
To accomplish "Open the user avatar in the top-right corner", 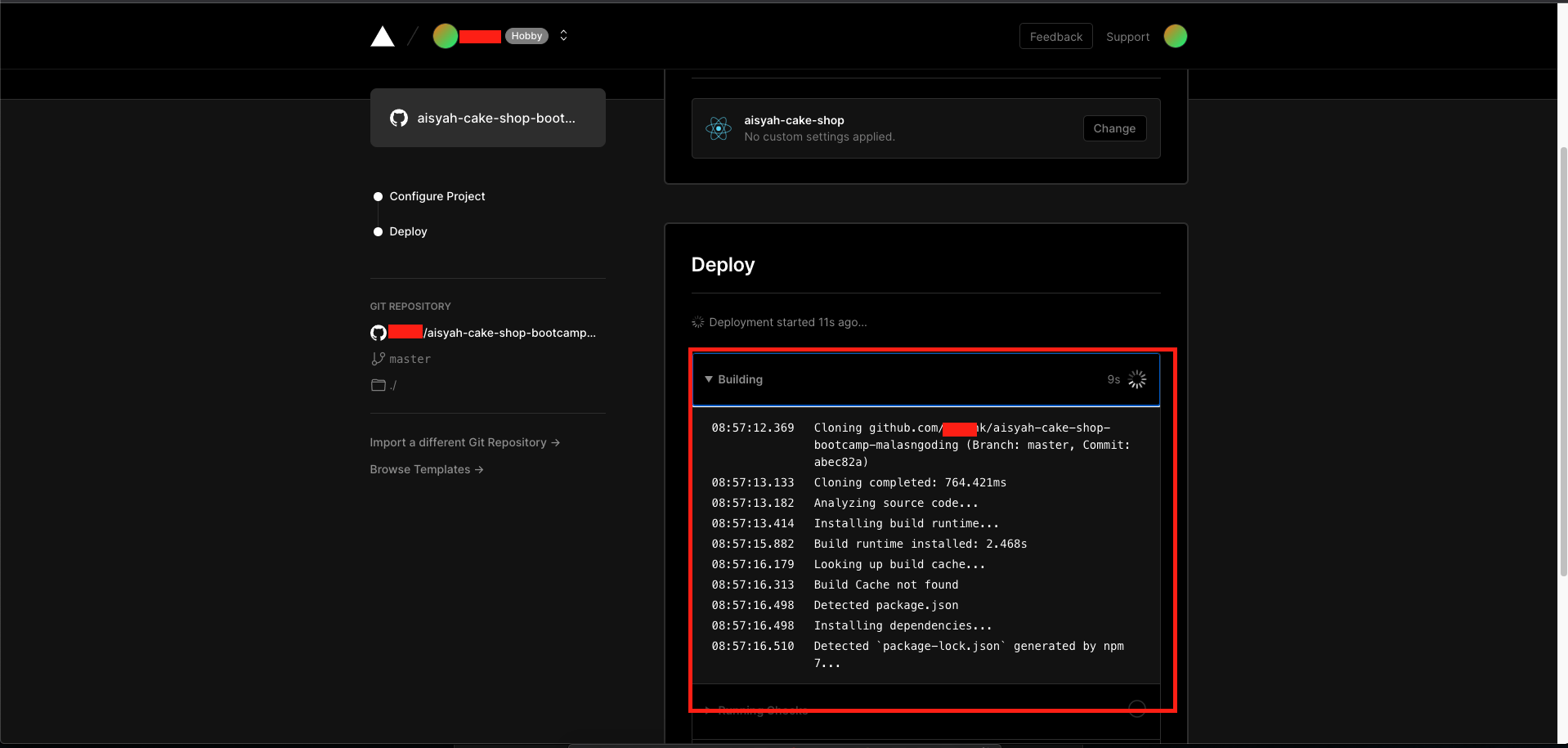I will tap(1175, 36).
